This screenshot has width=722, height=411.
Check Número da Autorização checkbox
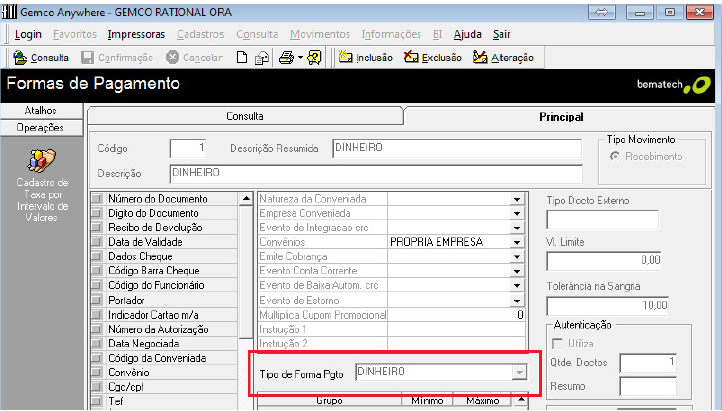click(x=96, y=330)
